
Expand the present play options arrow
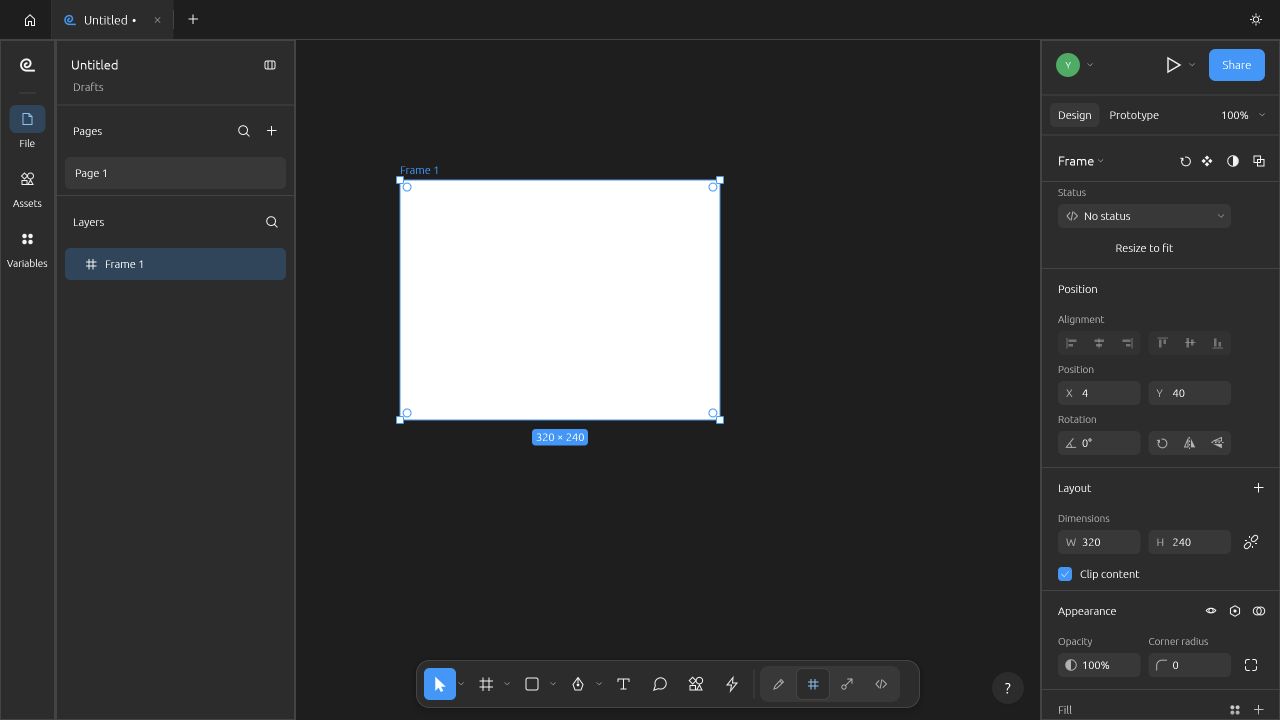[1192, 65]
